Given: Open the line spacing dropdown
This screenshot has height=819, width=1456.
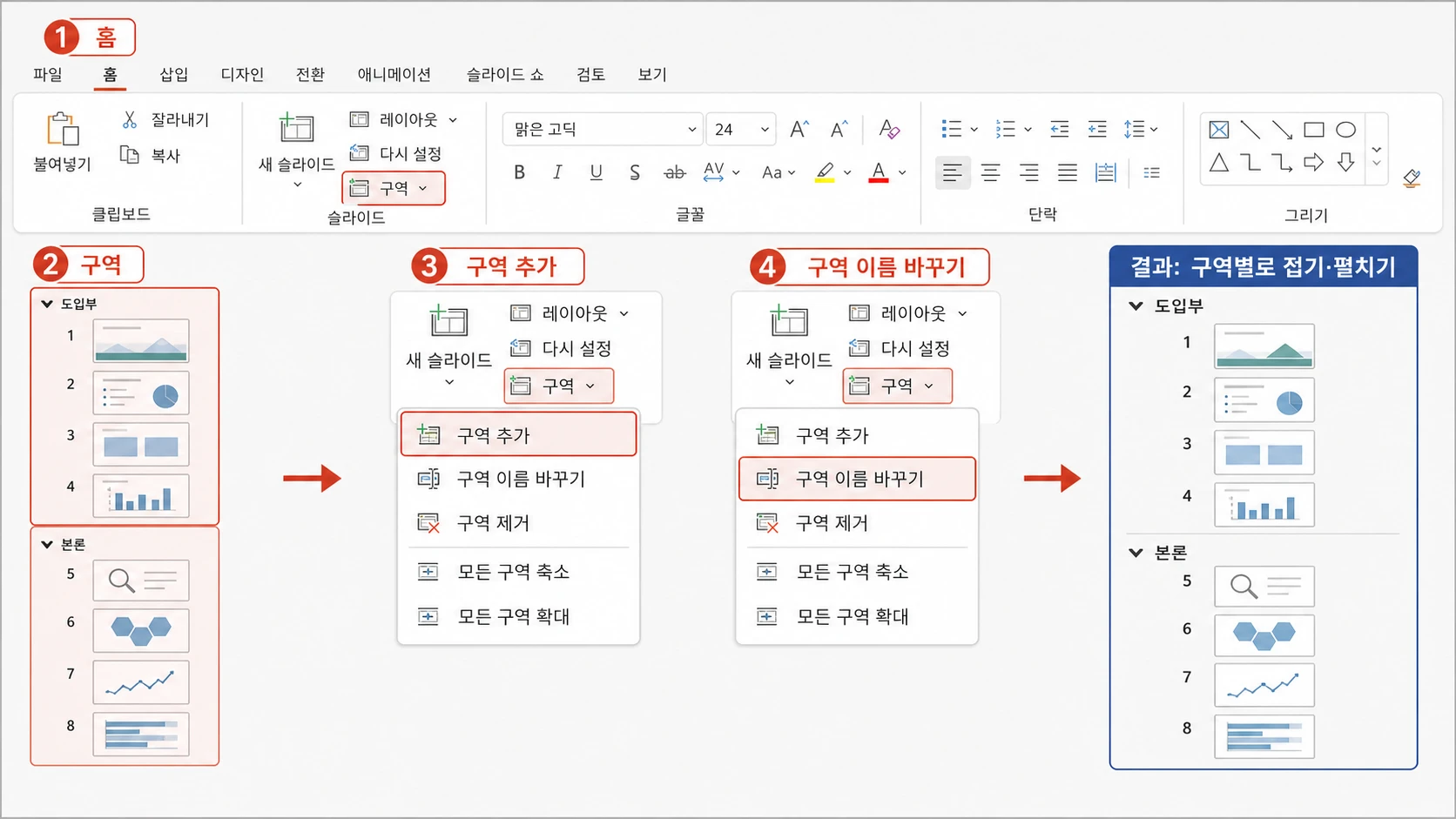Looking at the screenshot, I should pyautogui.click(x=1141, y=130).
